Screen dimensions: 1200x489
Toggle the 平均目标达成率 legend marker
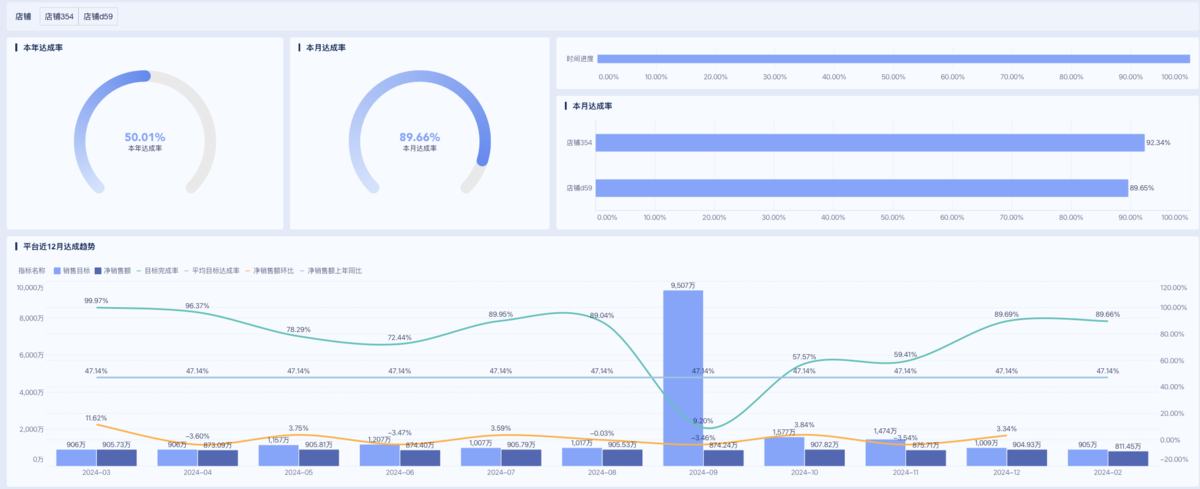[187, 270]
